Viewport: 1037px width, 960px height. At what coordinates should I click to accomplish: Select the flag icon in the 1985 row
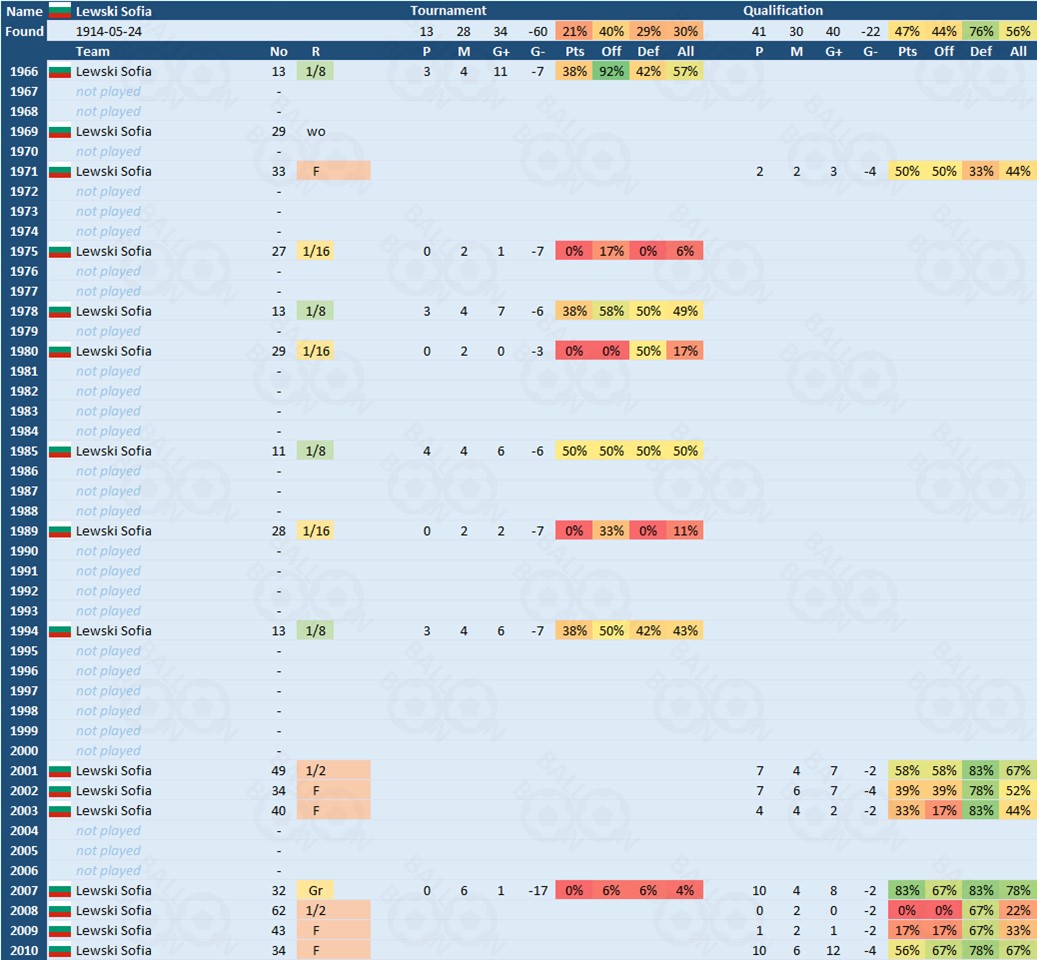pyautogui.click(x=60, y=451)
